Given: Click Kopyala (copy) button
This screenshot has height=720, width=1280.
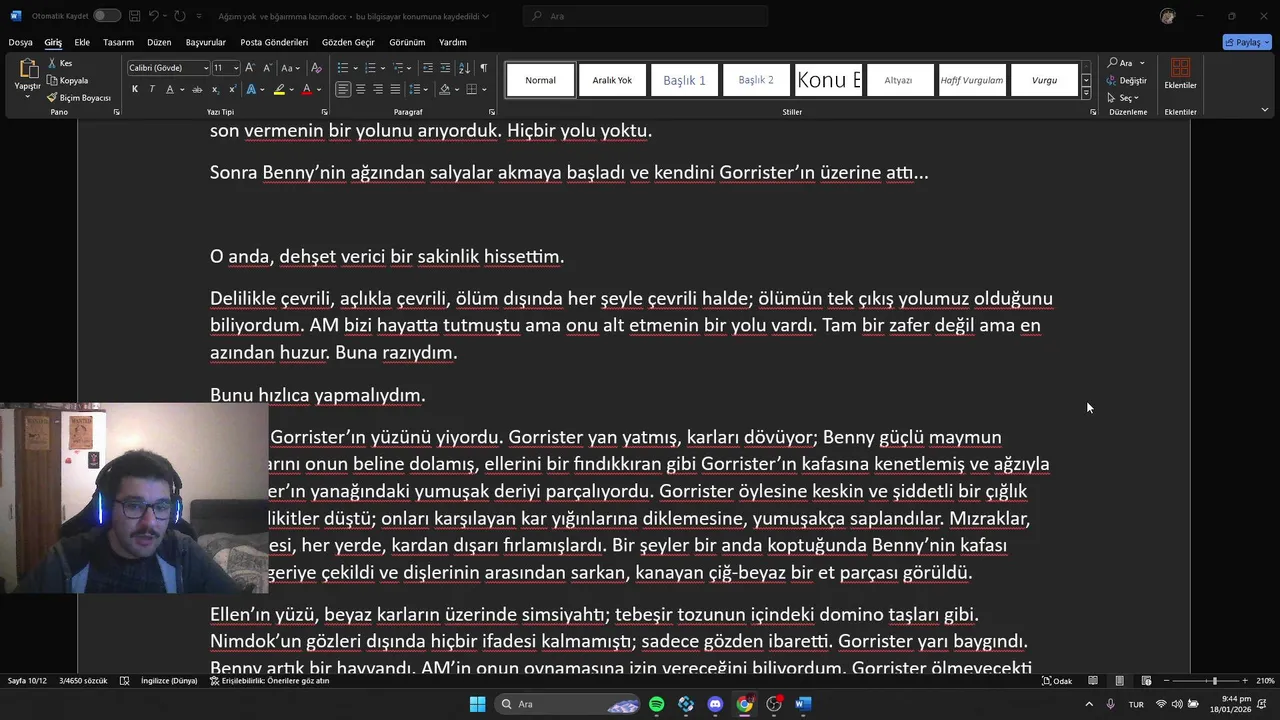Looking at the screenshot, I should 67,80.
